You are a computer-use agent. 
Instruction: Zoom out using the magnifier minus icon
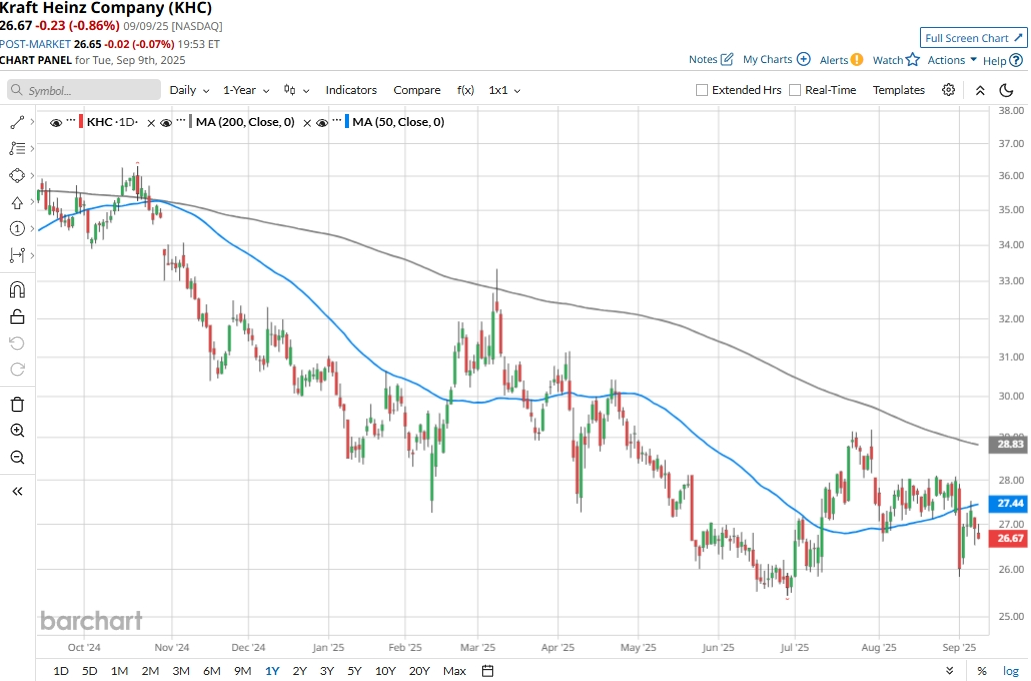[17, 458]
